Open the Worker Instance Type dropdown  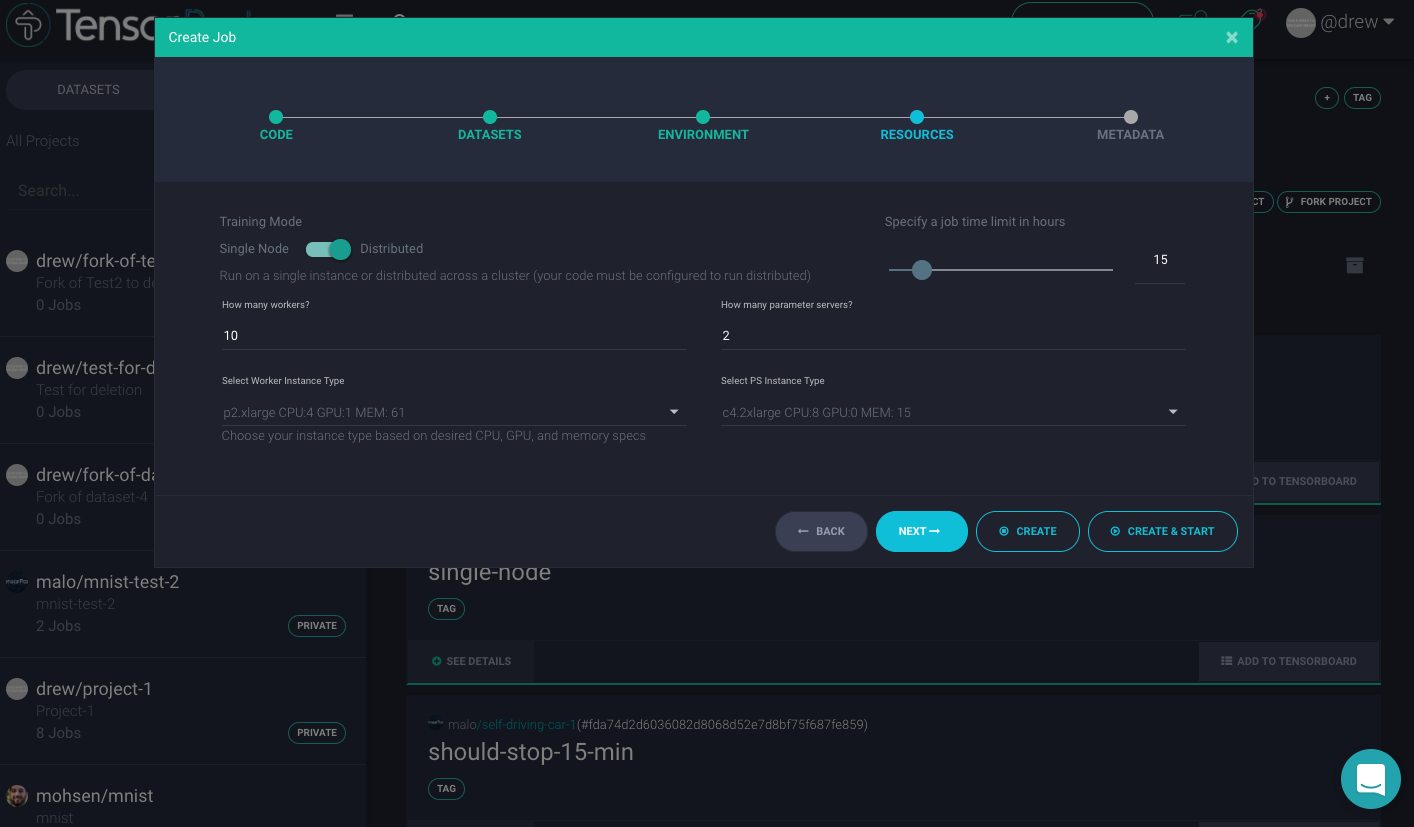pos(454,412)
